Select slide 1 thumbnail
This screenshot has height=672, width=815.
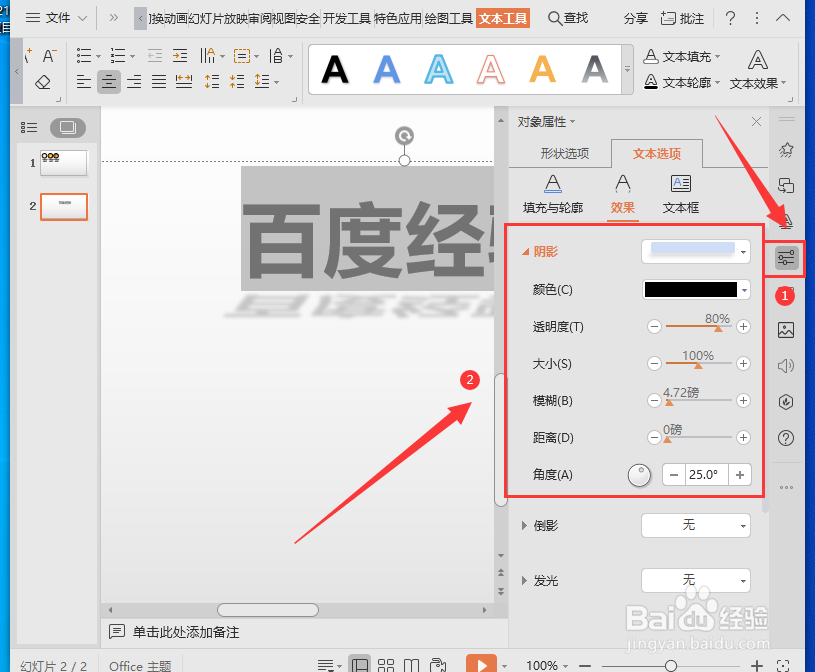click(64, 163)
